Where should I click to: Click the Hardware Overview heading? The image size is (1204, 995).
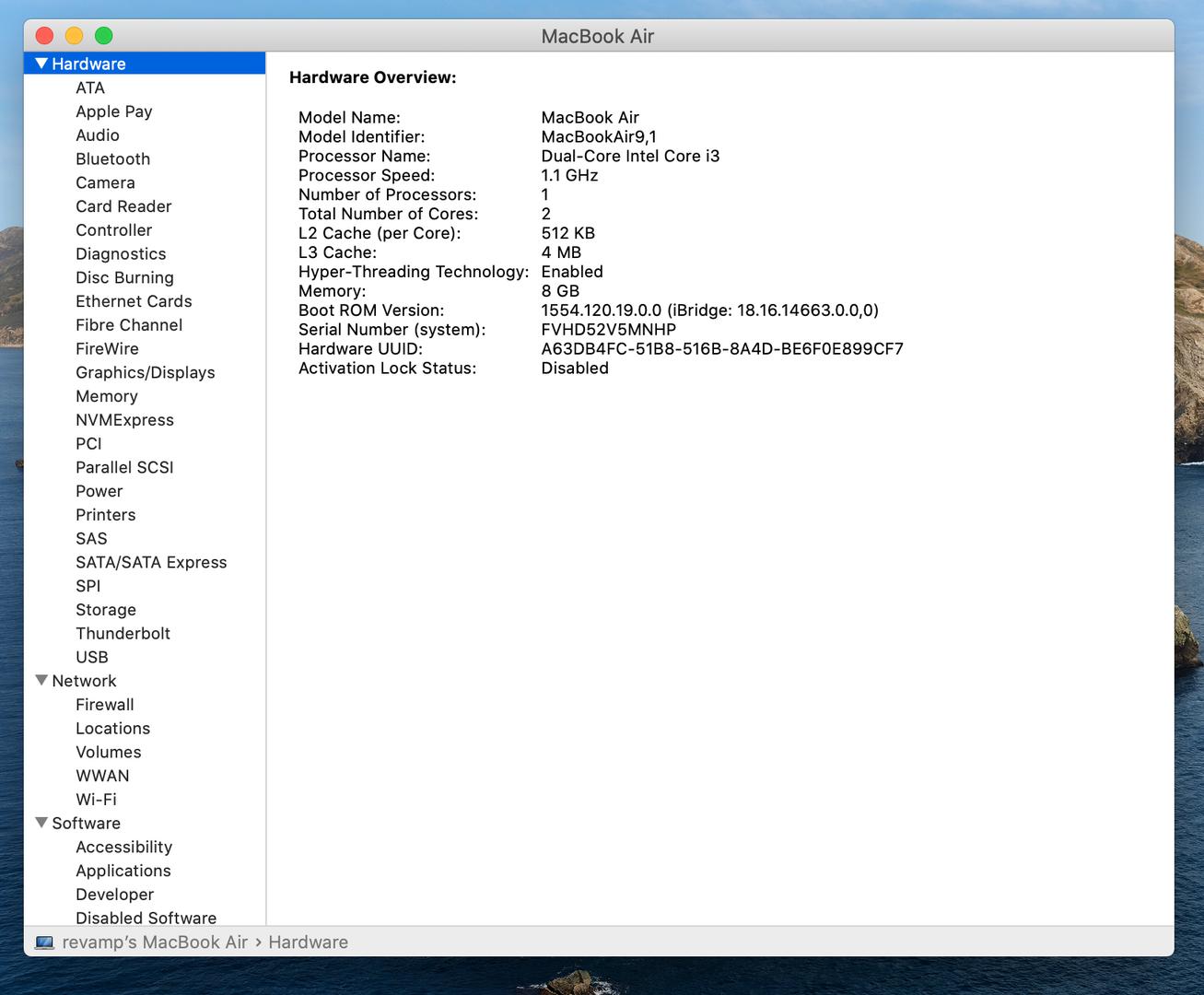coord(372,77)
